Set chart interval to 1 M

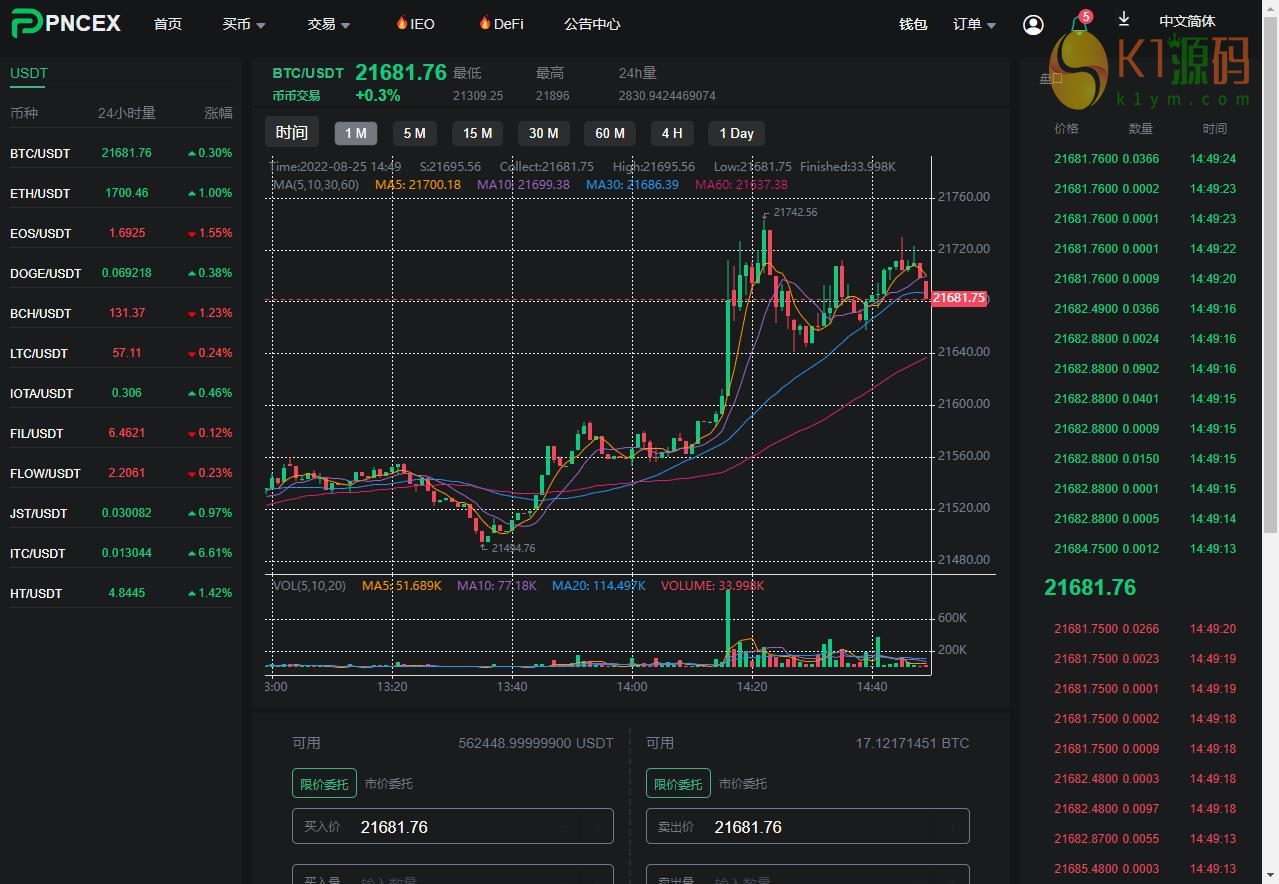point(356,133)
